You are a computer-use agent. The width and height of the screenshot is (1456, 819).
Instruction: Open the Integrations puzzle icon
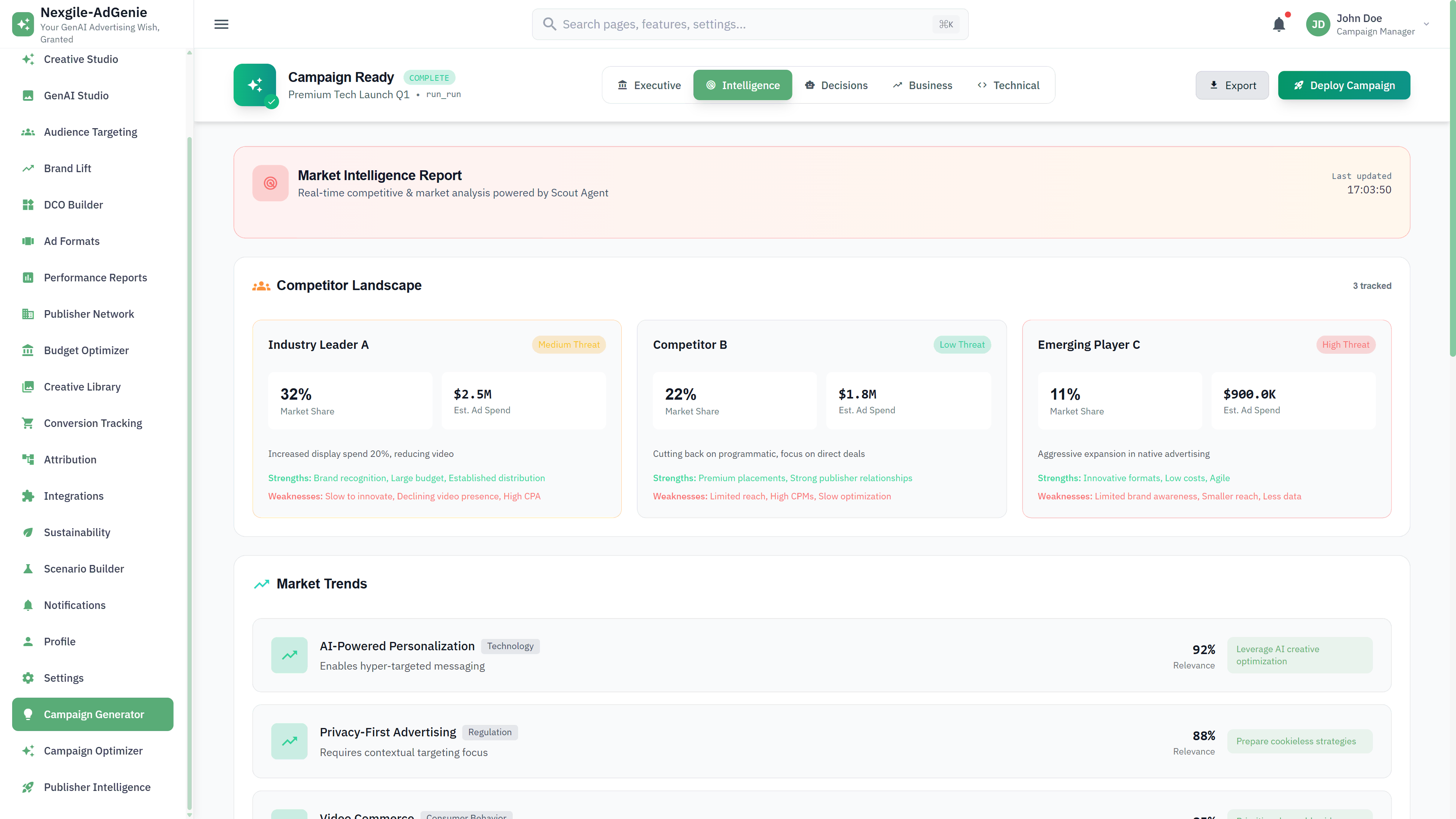point(28,496)
